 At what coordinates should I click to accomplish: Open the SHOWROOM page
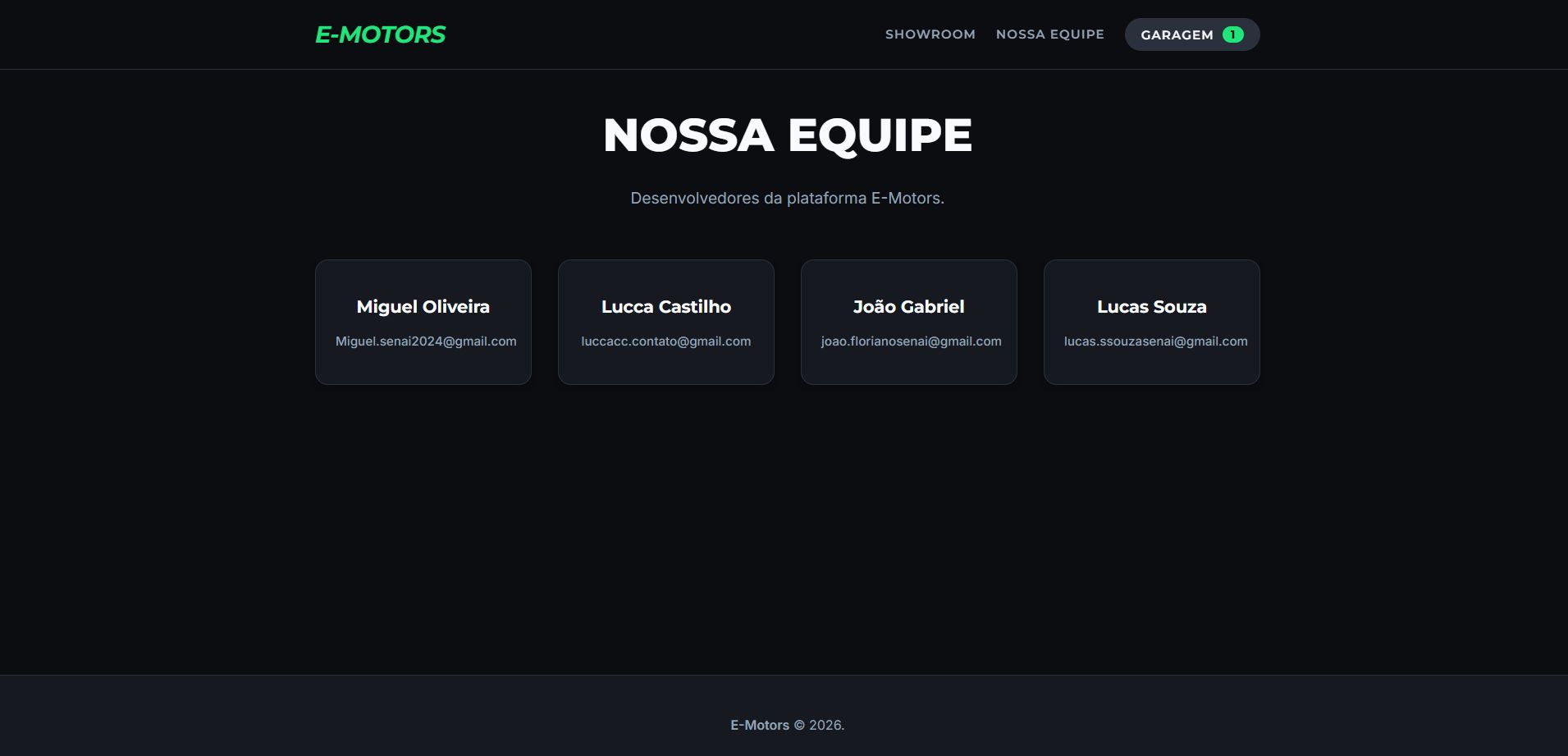930,34
